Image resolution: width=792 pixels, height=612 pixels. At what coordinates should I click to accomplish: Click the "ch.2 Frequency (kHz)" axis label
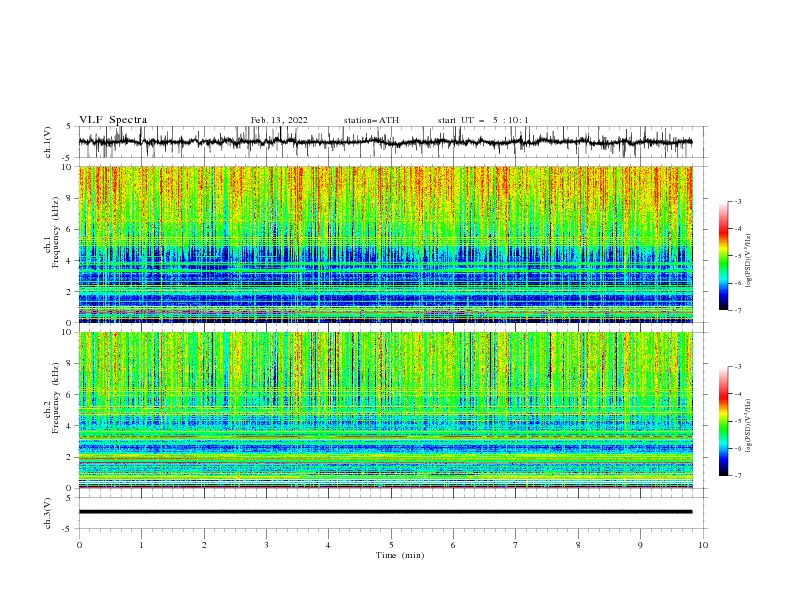coord(51,397)
